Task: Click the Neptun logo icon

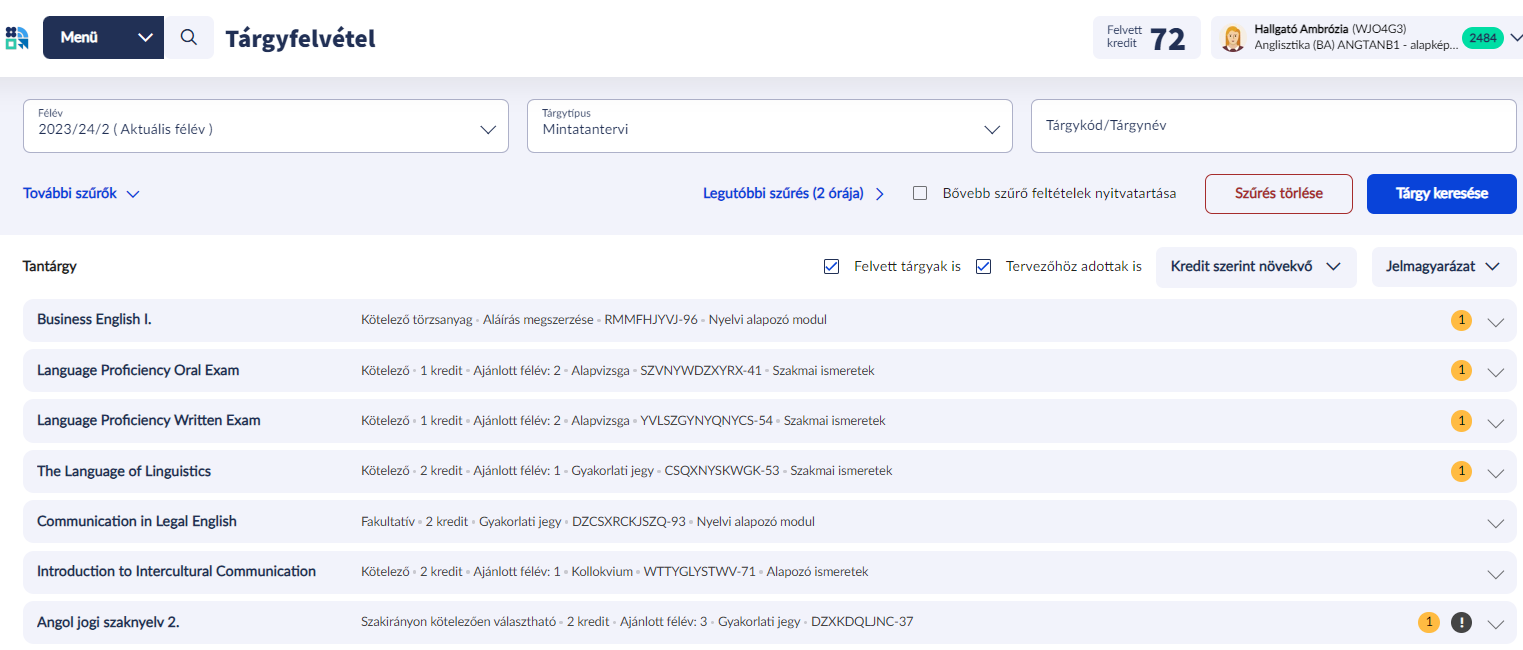Action: [17, 38]
